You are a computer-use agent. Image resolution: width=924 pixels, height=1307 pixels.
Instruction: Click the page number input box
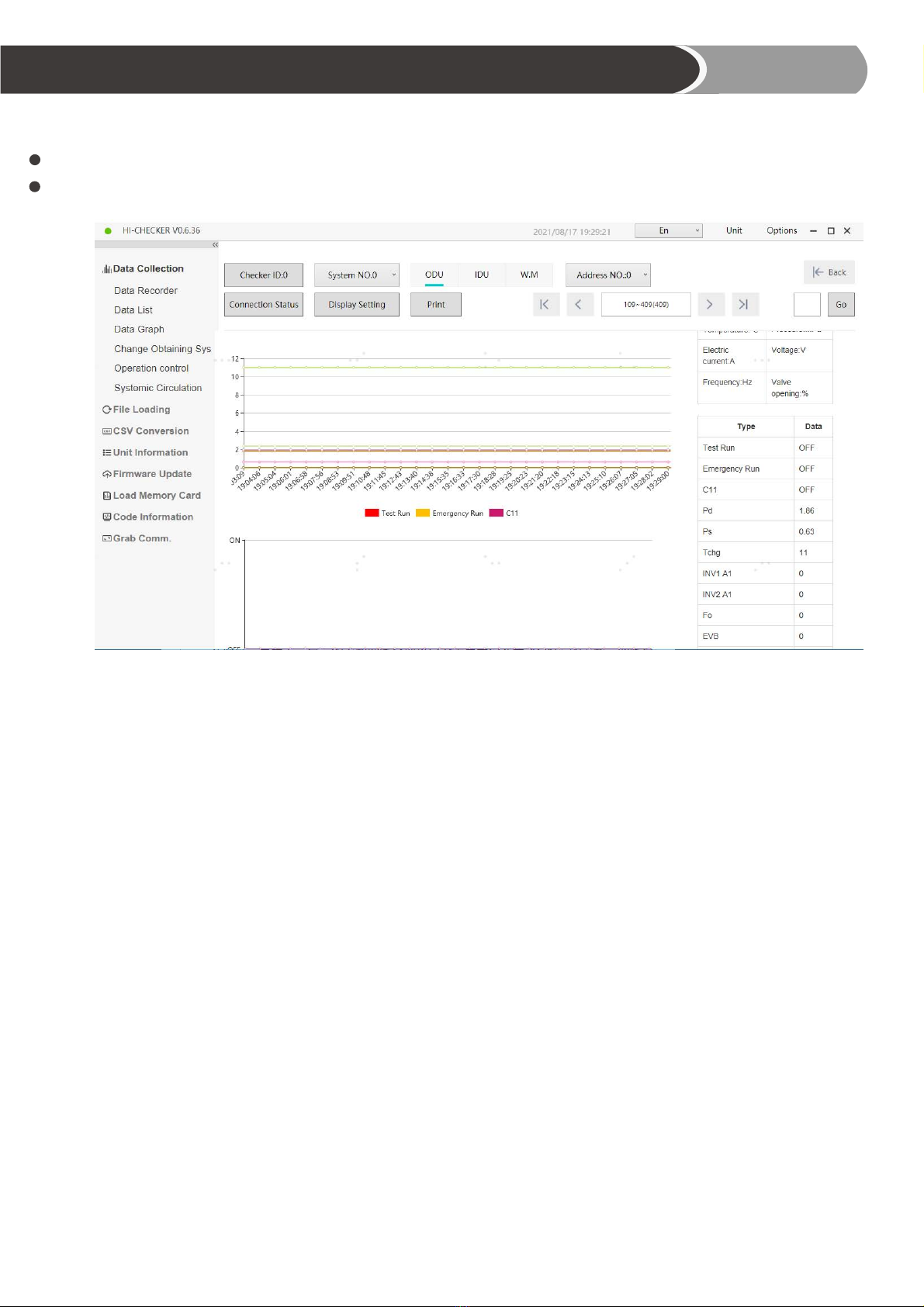coord(807,305)
